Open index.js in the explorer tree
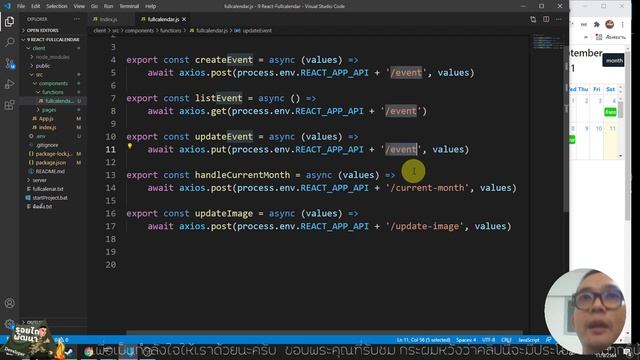640x360 pixels. coord(47,127)
